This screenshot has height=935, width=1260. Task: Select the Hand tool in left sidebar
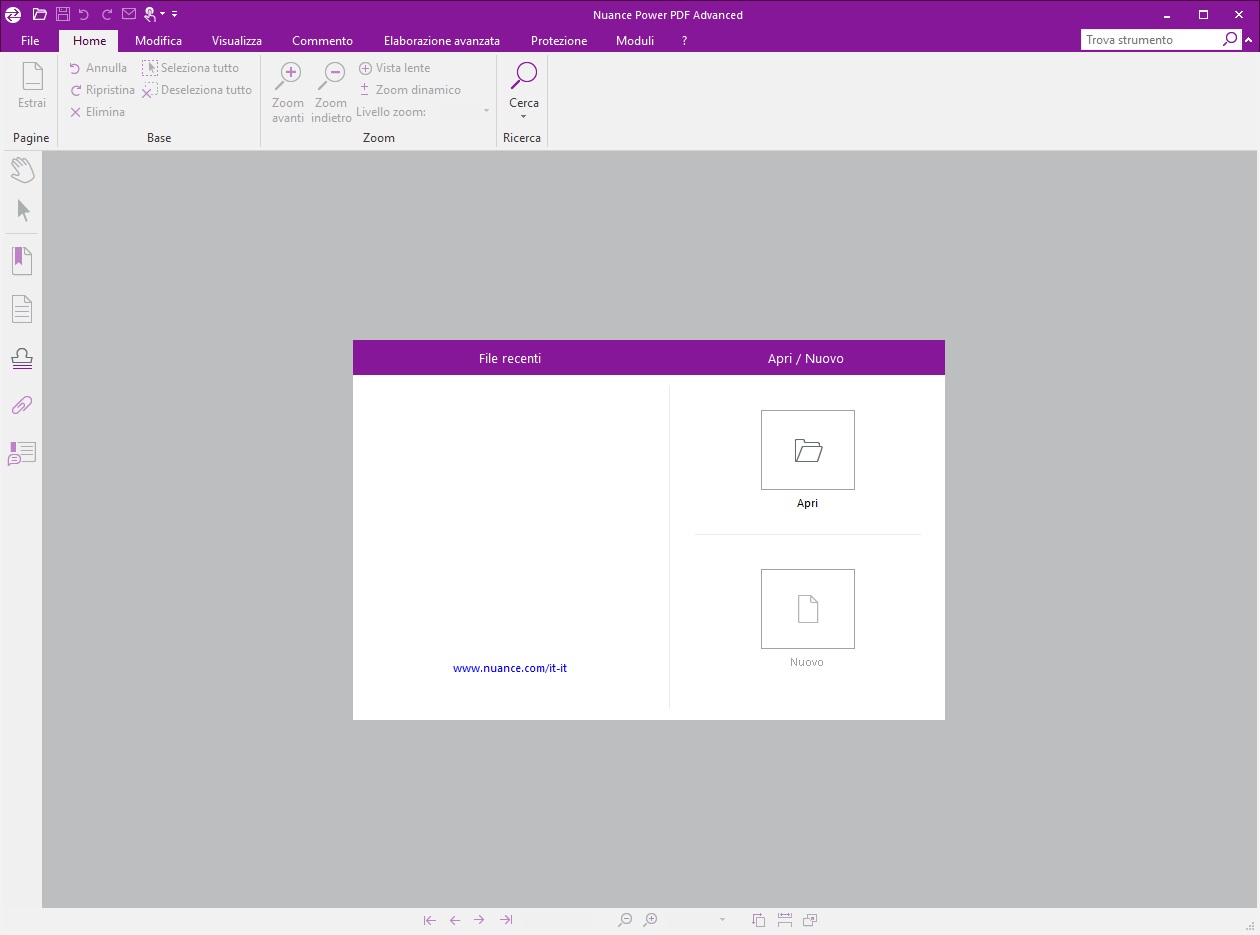(22, 170)
